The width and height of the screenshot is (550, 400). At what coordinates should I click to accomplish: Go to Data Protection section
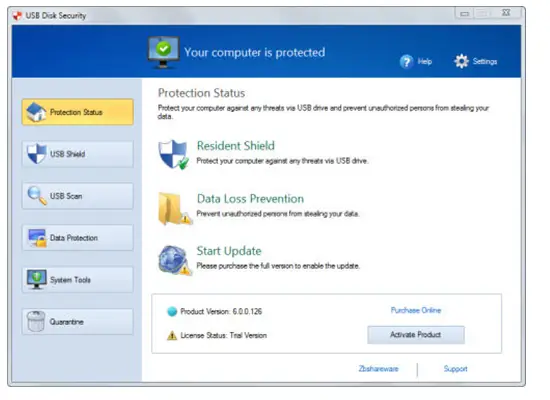click(78, 238)
